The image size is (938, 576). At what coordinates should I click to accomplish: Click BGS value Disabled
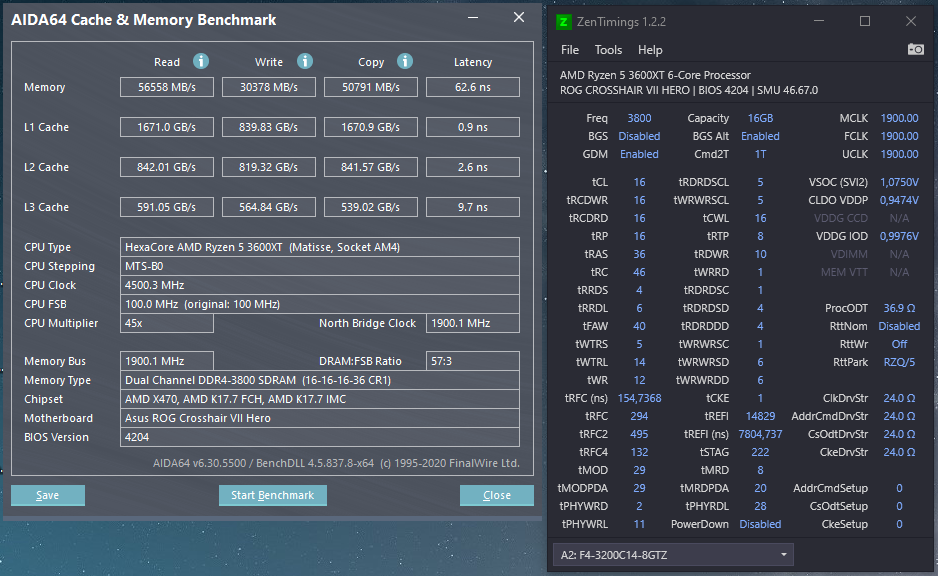(x=639, y=136)
